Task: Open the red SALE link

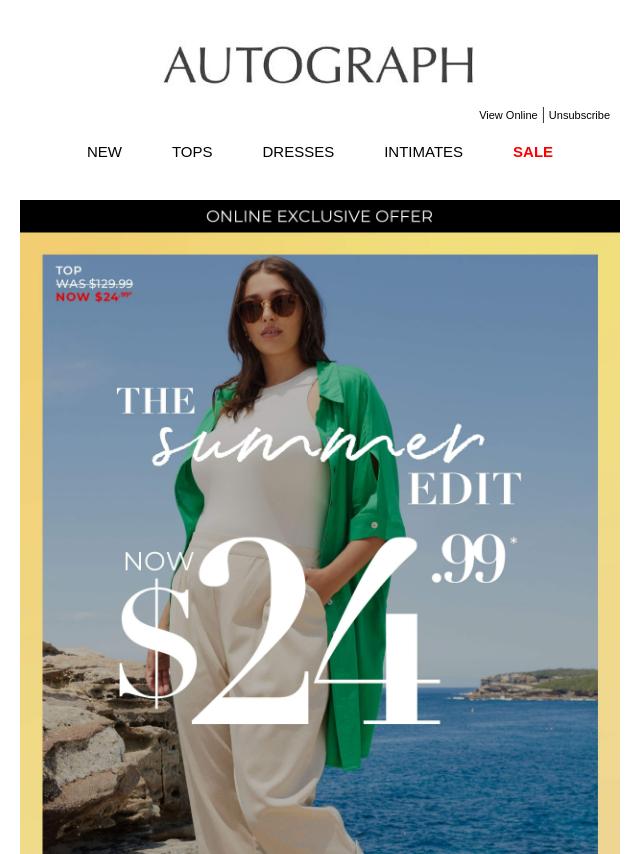Action: [533, 152]
